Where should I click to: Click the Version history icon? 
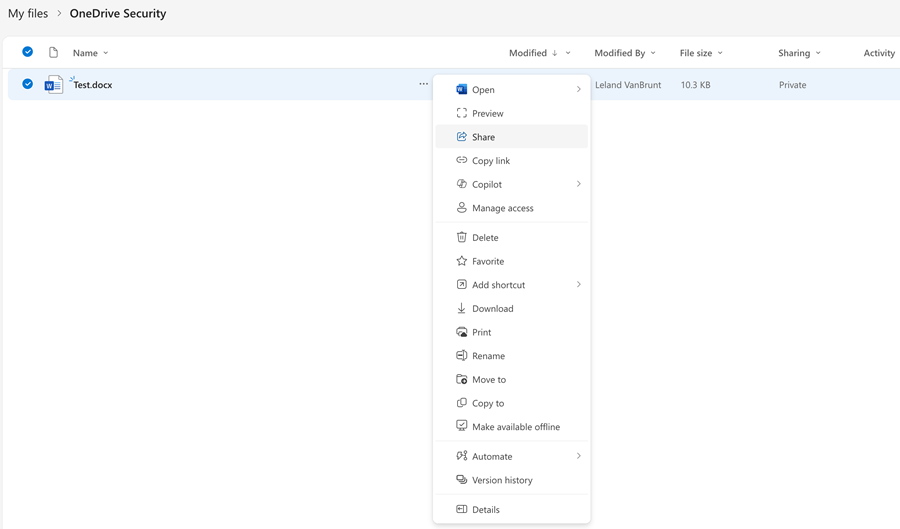point(461,480)
